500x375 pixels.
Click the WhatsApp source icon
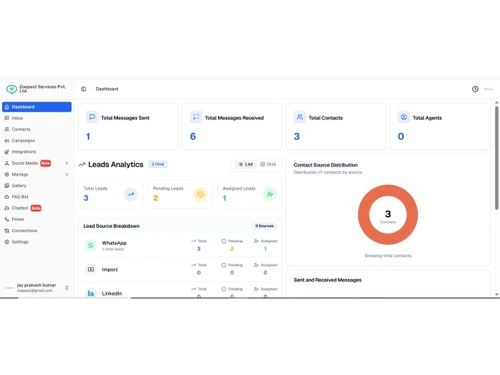[x=91, y=245]
